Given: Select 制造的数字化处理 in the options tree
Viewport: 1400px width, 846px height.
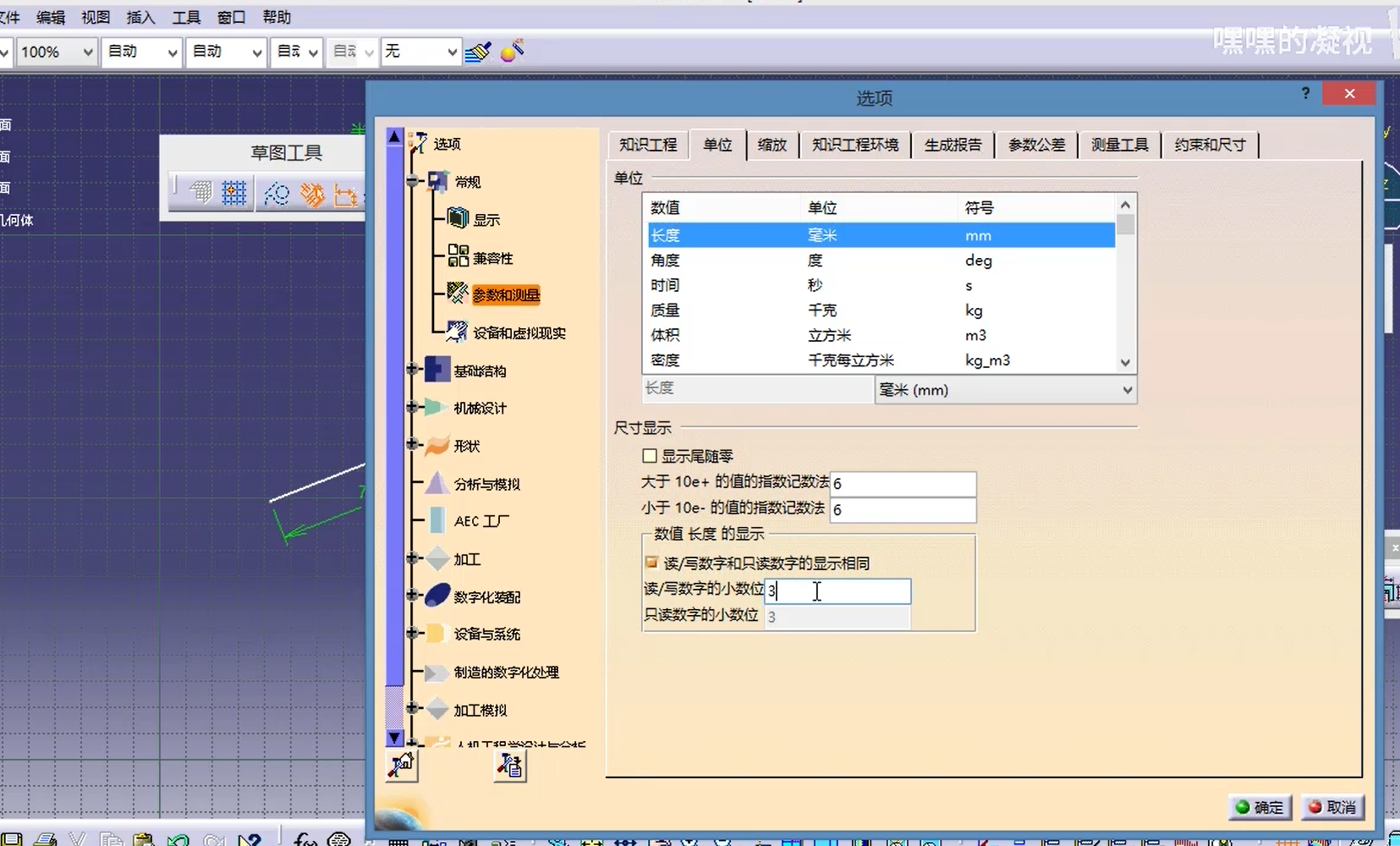Looking at the screenshot, I should (506, 673).
